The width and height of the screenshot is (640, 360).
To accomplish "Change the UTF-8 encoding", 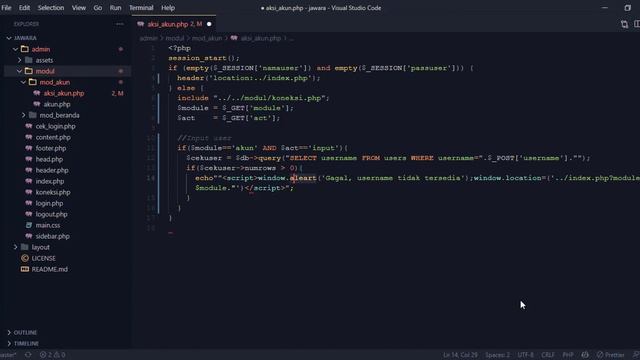I will [x=525, y=355].
